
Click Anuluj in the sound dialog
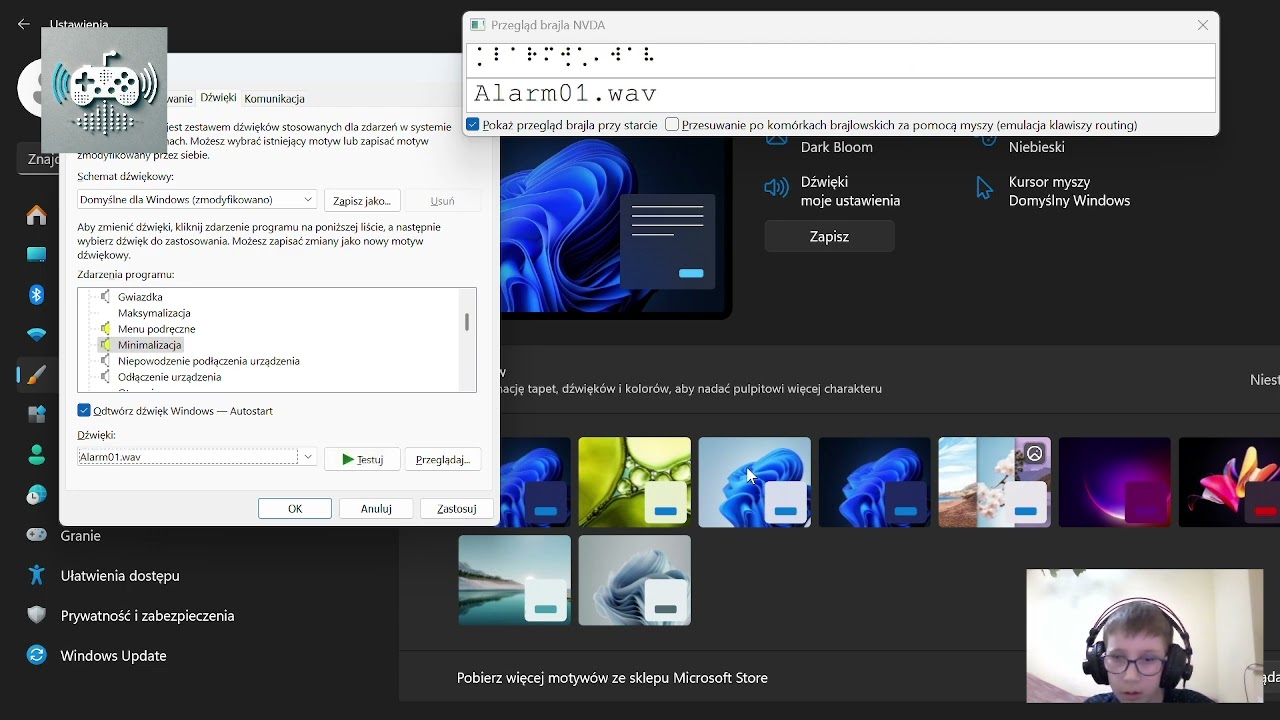376,509
